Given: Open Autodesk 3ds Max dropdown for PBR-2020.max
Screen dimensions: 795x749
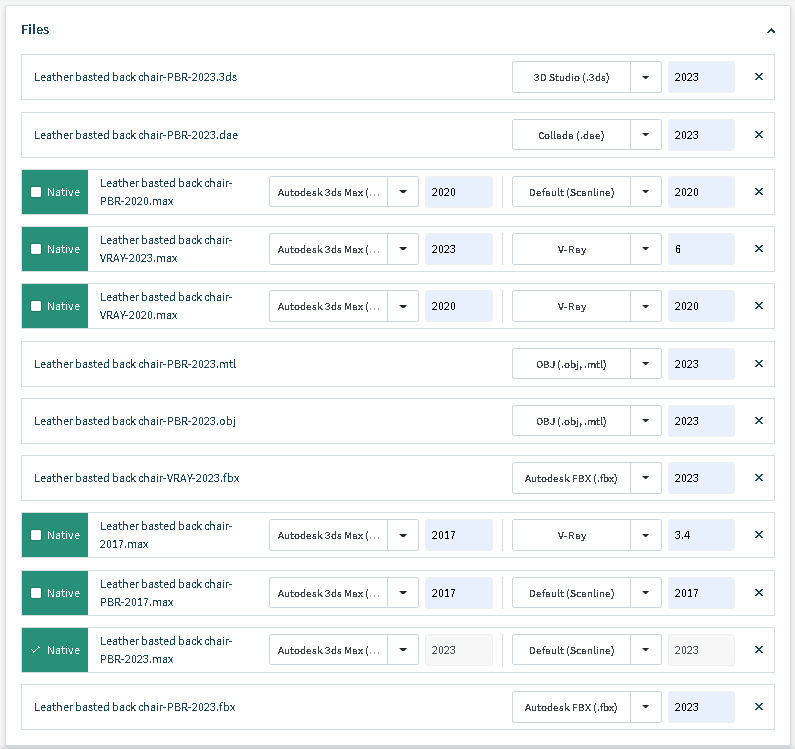Looking at the screenshot, I should (x=403, y=192).
